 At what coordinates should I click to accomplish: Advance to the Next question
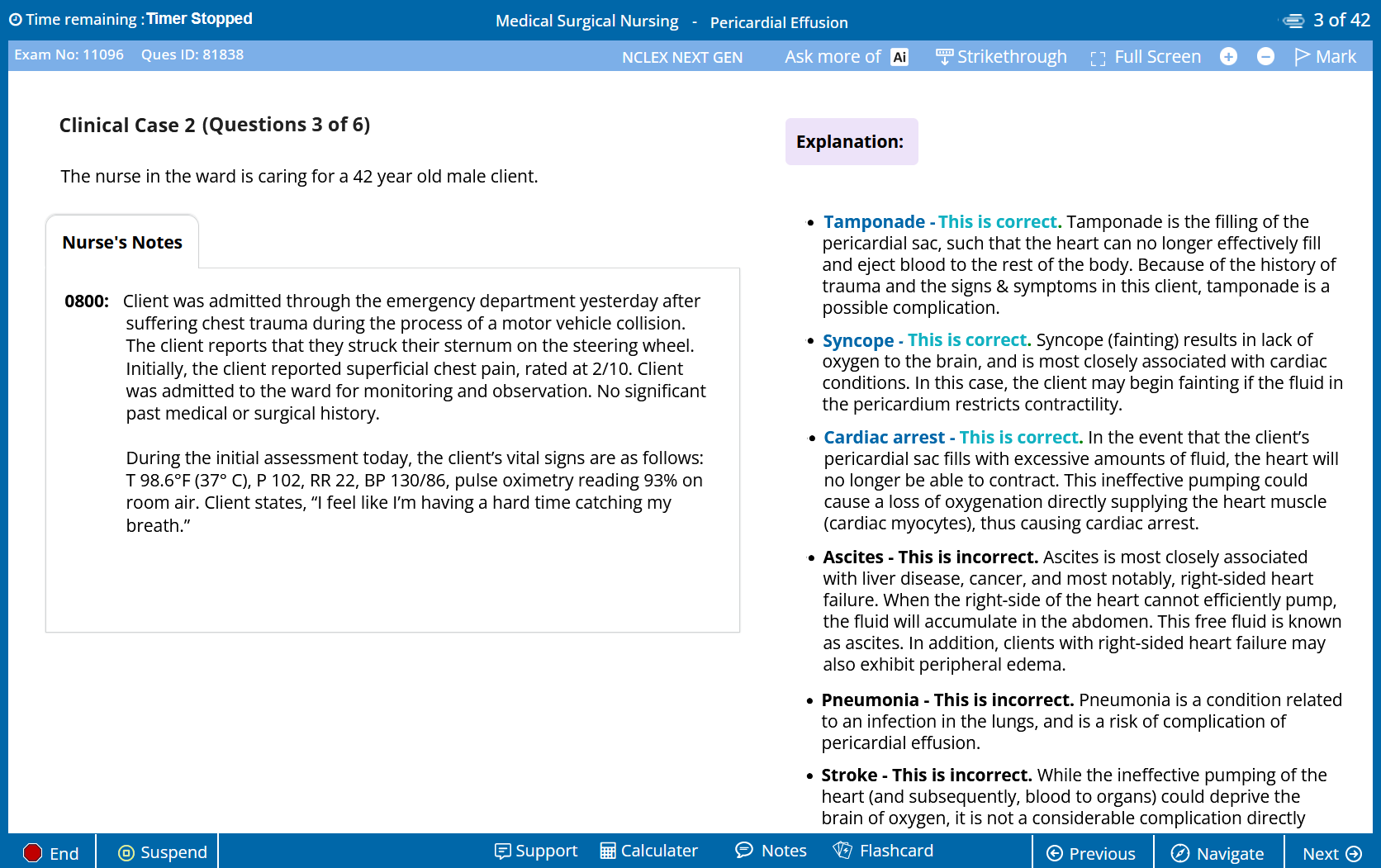pos(1332,853)
